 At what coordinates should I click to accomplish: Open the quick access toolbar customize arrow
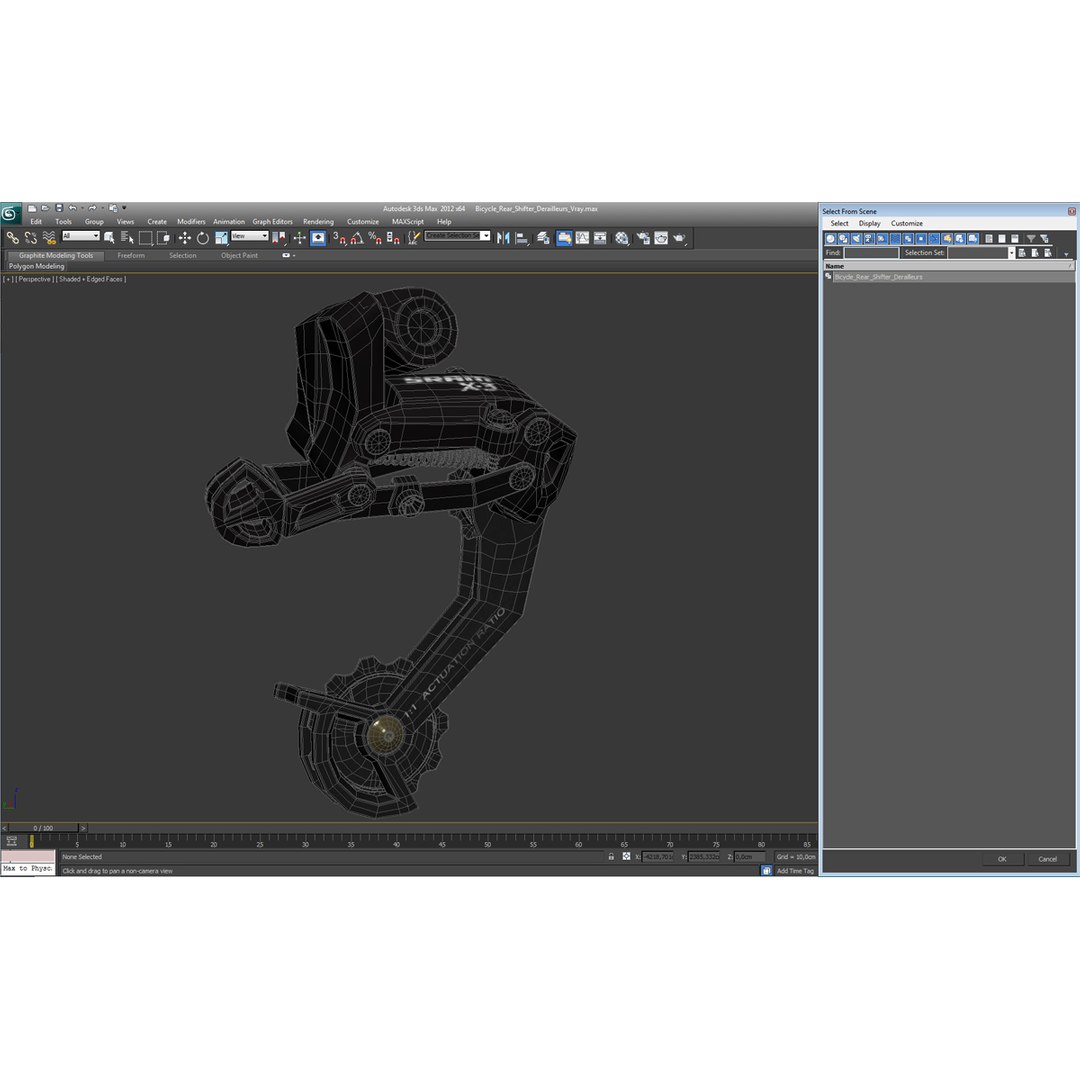pos(124,208)
